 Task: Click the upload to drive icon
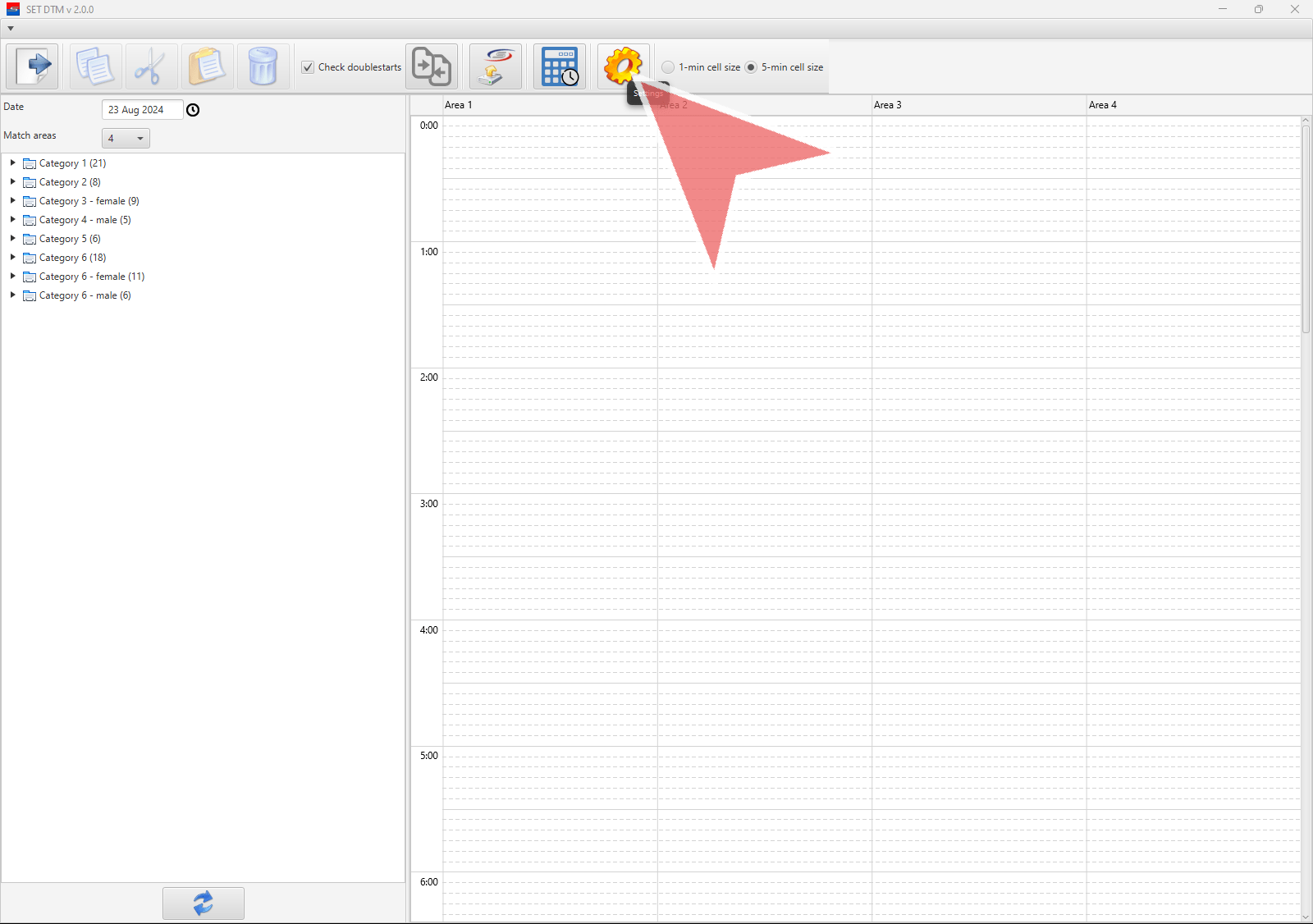(496, 66)
